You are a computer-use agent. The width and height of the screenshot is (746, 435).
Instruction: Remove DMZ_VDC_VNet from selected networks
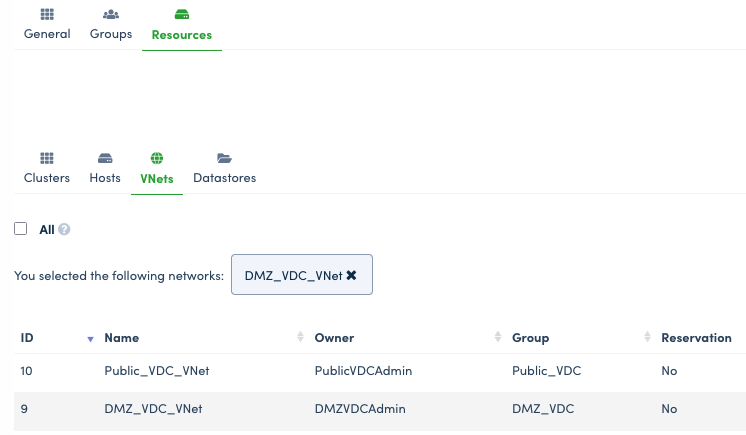[x=351, y=275]
